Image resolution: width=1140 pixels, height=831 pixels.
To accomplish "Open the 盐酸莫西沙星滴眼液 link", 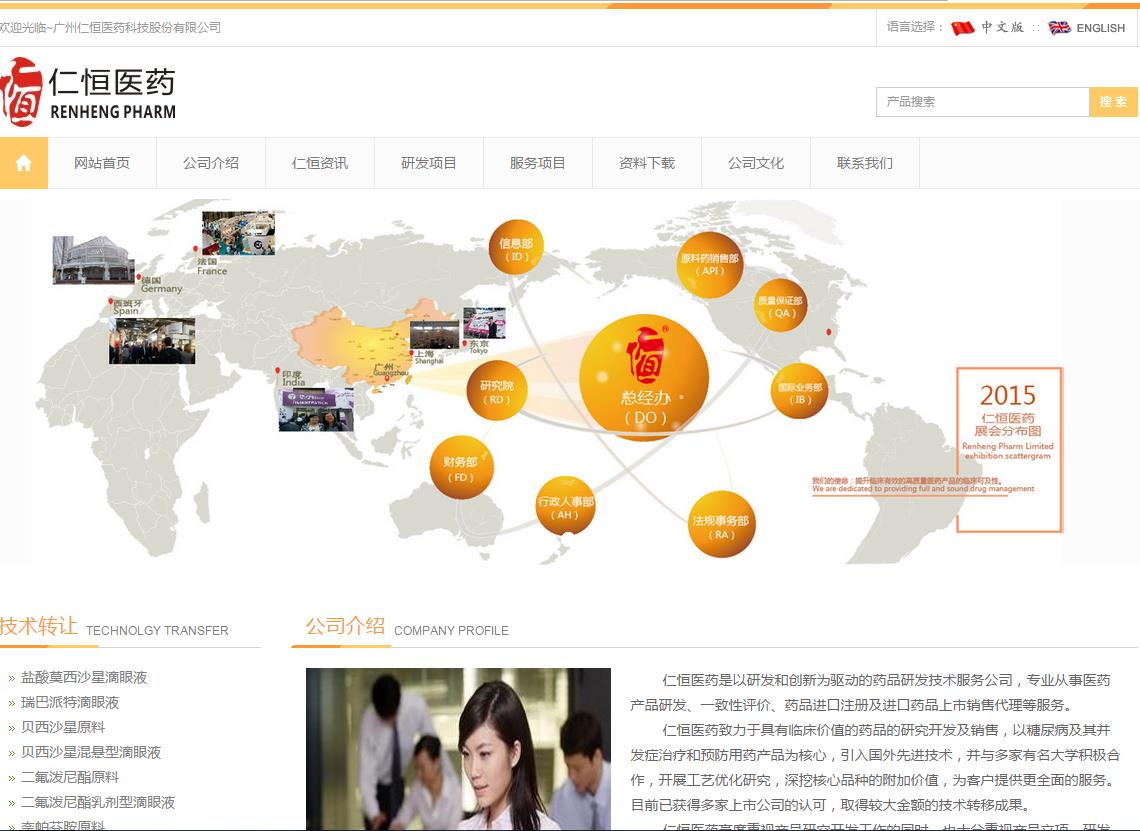I will (84, 678).
